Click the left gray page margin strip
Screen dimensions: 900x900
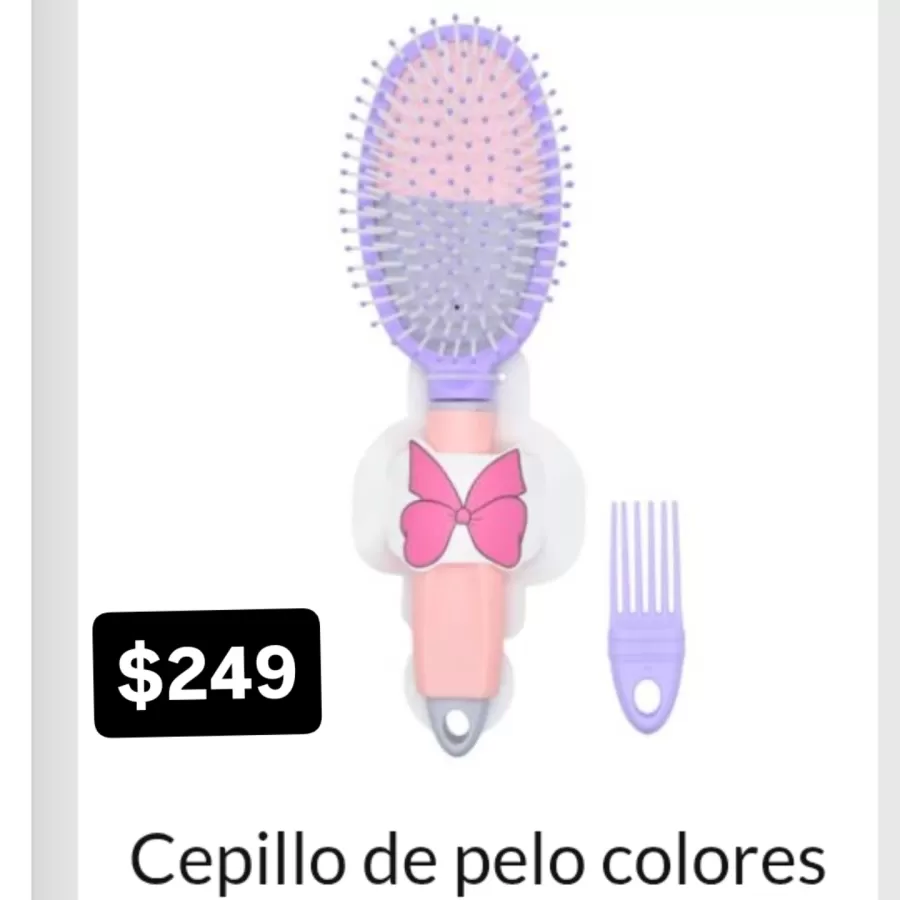coord(55,450)
